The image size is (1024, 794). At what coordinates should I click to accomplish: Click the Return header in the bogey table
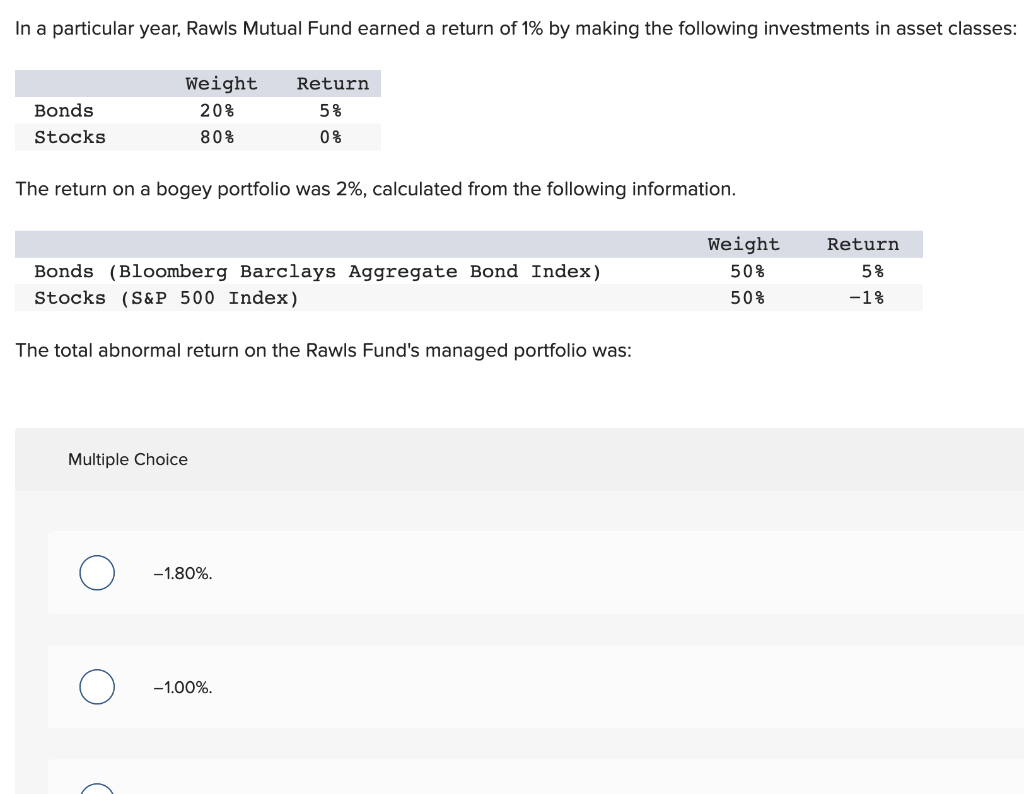click(862, 244)
